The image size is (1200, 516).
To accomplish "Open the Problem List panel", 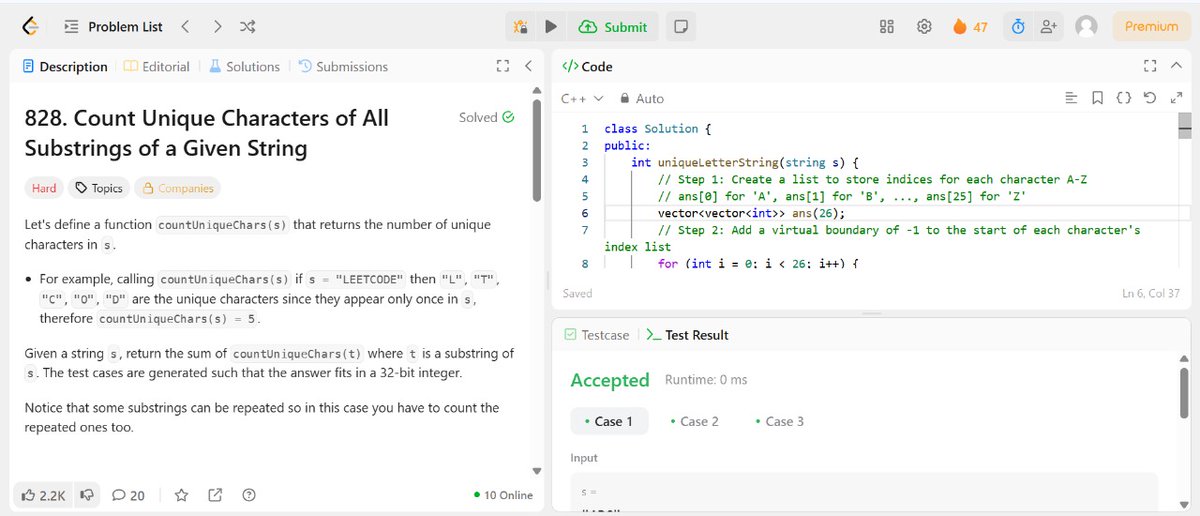I will (x=113, y=27).
